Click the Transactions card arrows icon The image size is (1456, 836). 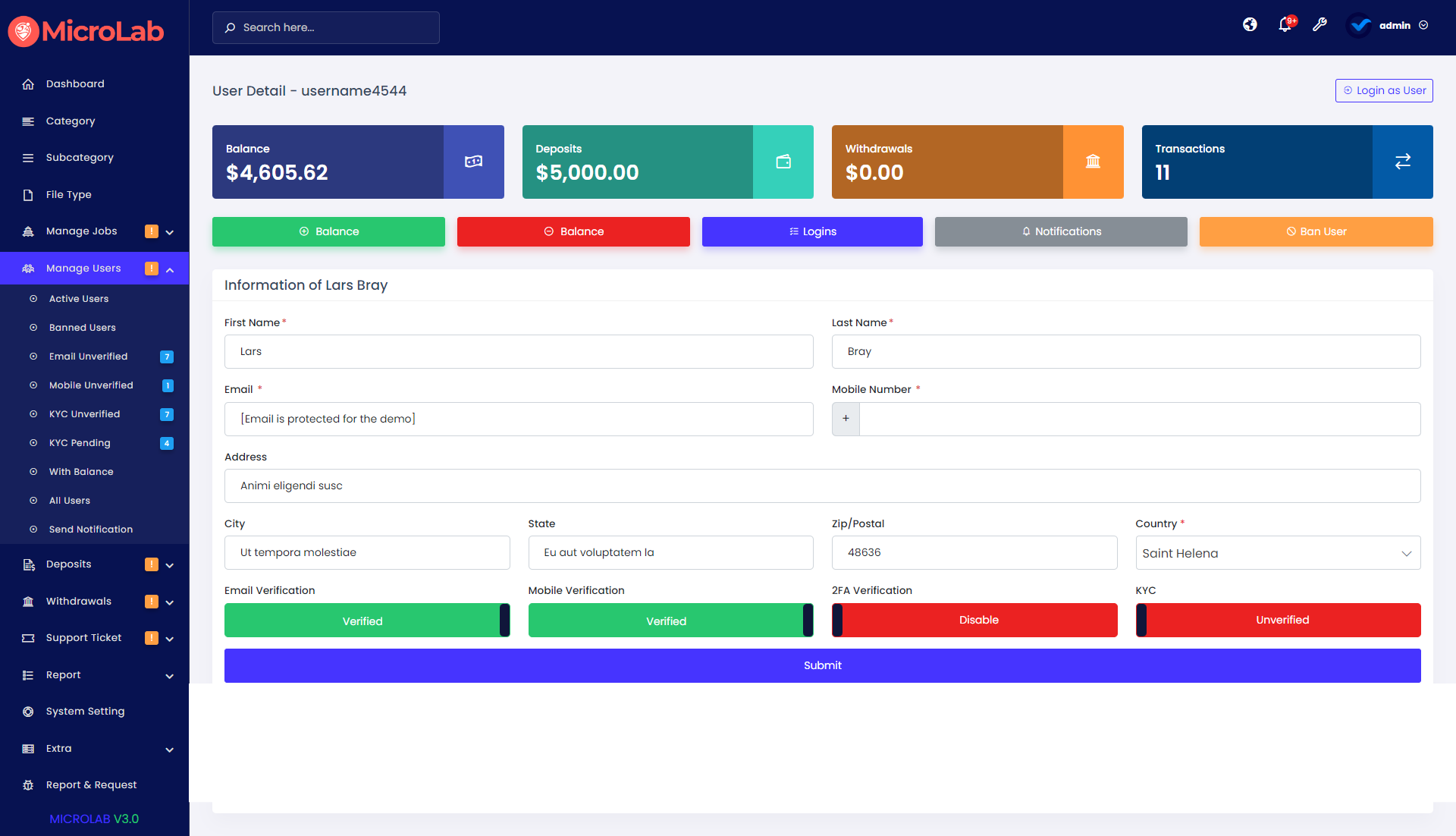click(x=1402, y=162)
